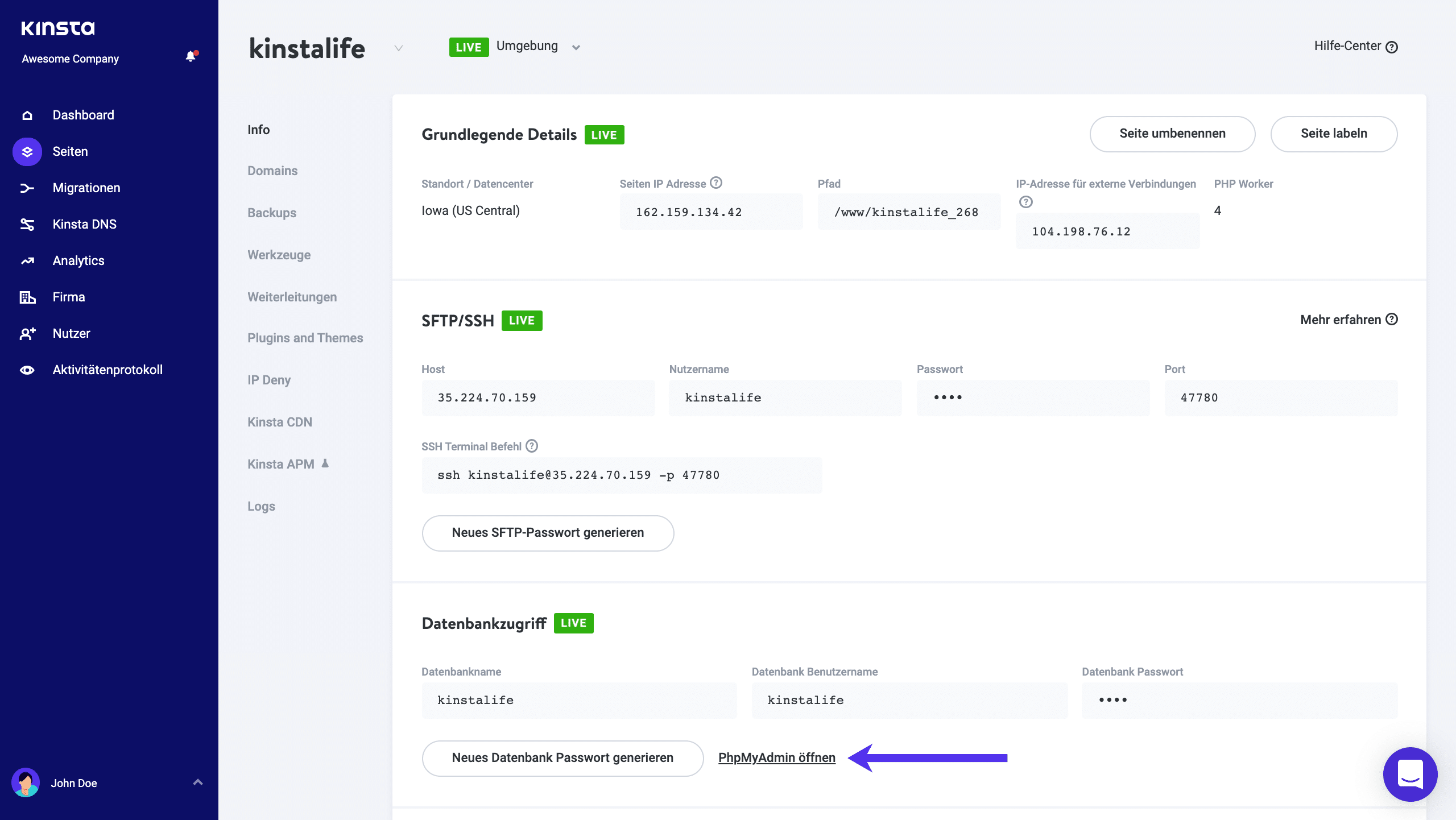Click the Dashboard sidebar icon
The image size is (1456, 820).
click(27, 115)
